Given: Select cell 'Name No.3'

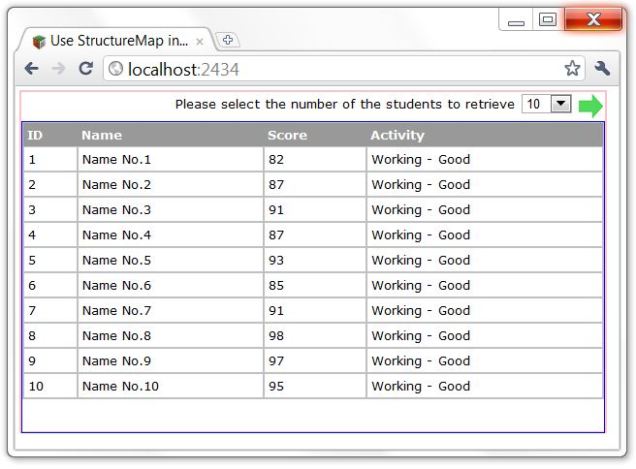Looking at the screenshot, I should [170, 210].
